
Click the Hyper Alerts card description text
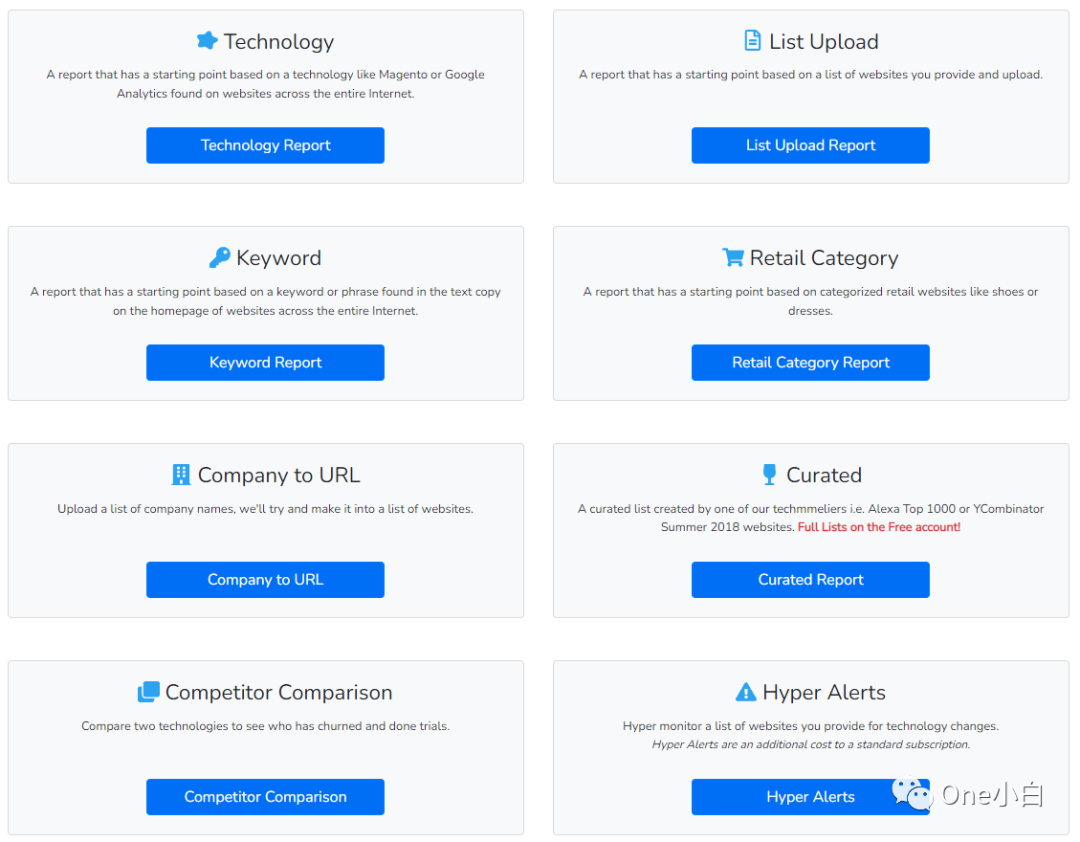[x=810, y=735]
